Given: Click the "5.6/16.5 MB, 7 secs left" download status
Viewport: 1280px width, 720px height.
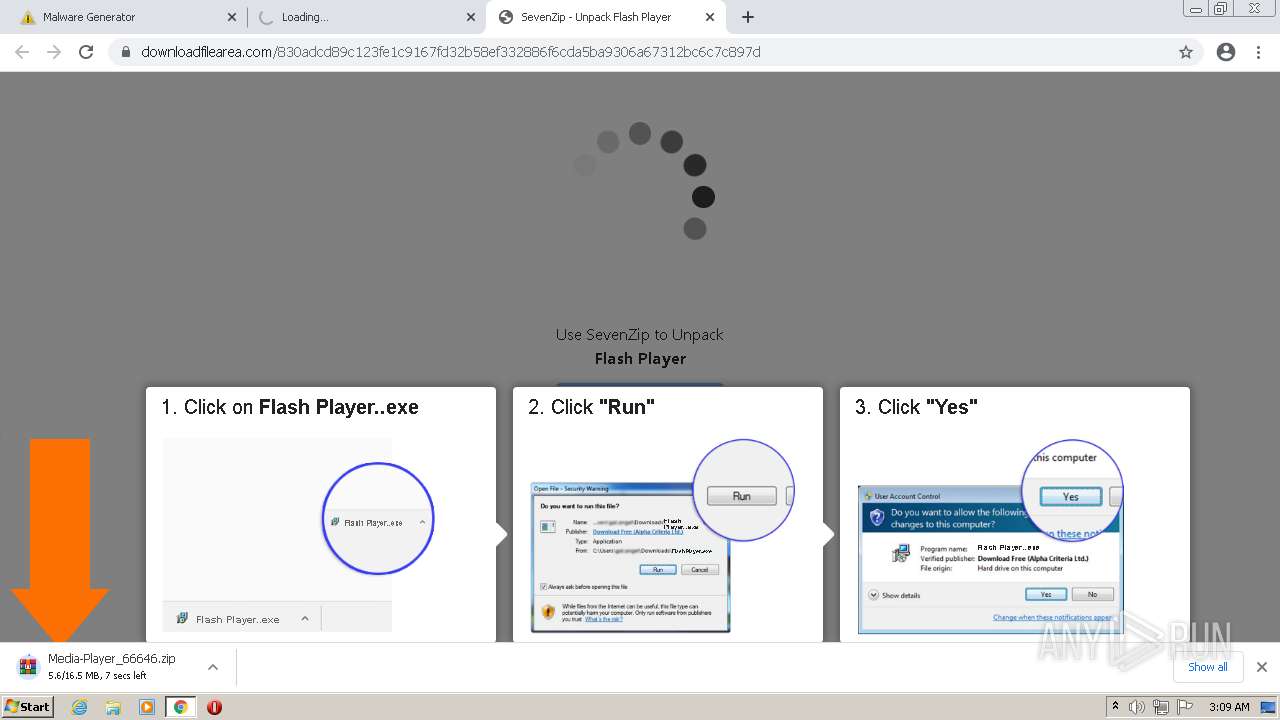Looking at the screenshot, I should [97, 676].
